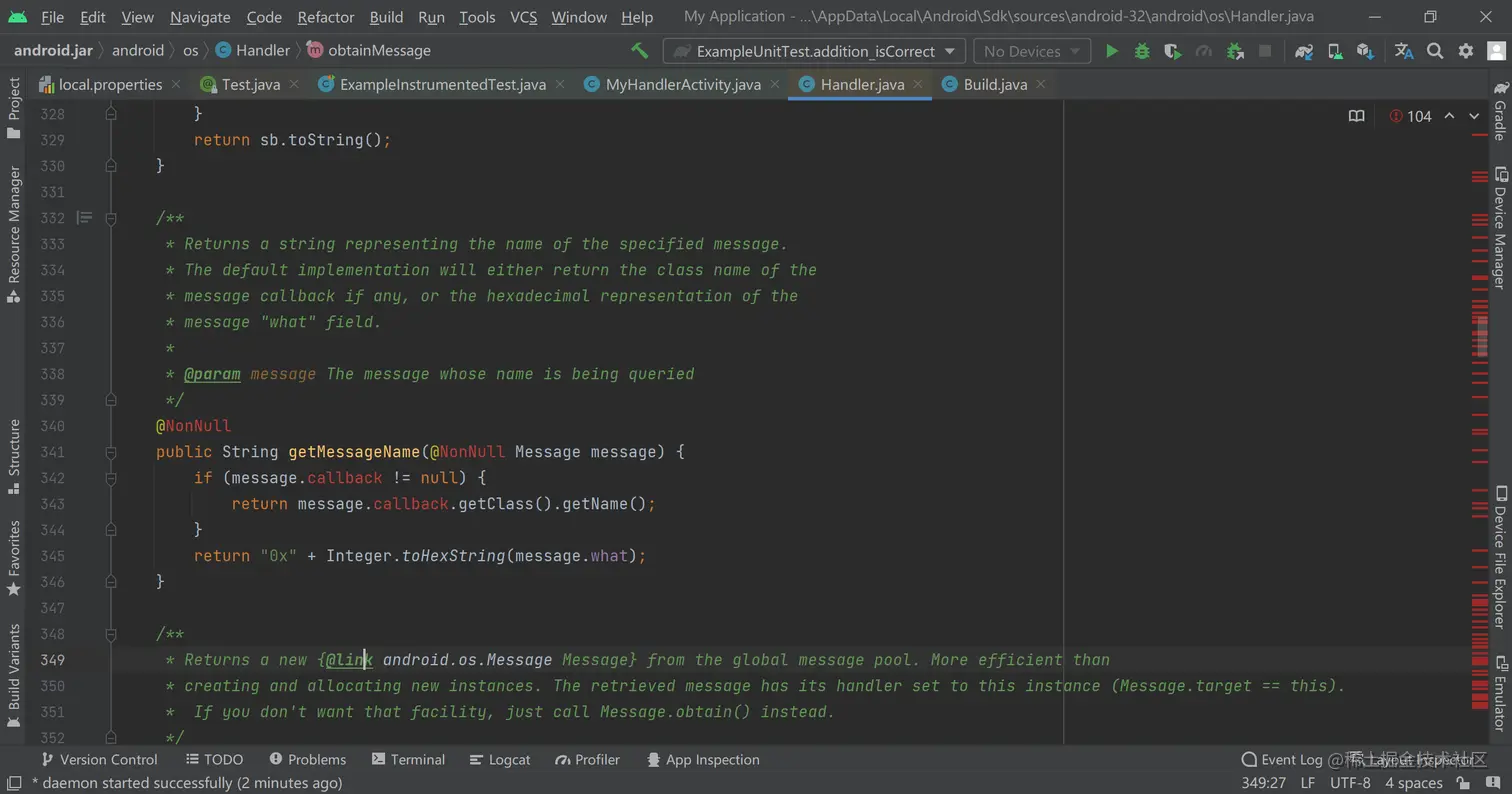The width and height of the screenshot is (1512, 794).
Task: Open the No Devices dropdown
Action: coord(1031,51)
